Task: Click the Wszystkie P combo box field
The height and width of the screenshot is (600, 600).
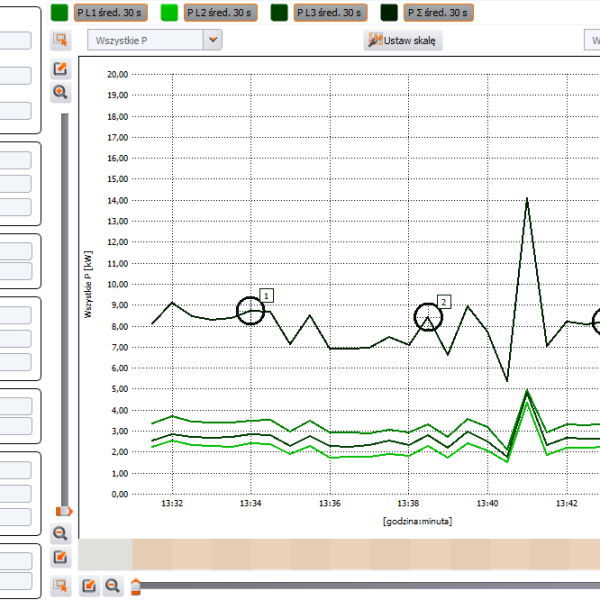Action: coord(145,40)
